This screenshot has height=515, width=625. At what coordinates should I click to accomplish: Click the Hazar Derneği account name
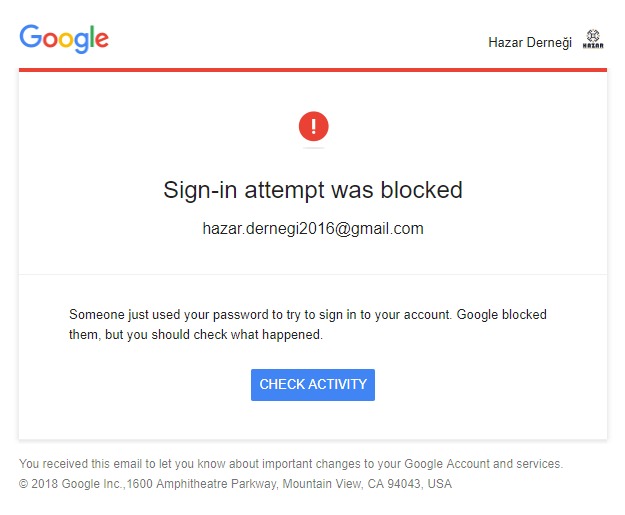click(x=529, y=43)
